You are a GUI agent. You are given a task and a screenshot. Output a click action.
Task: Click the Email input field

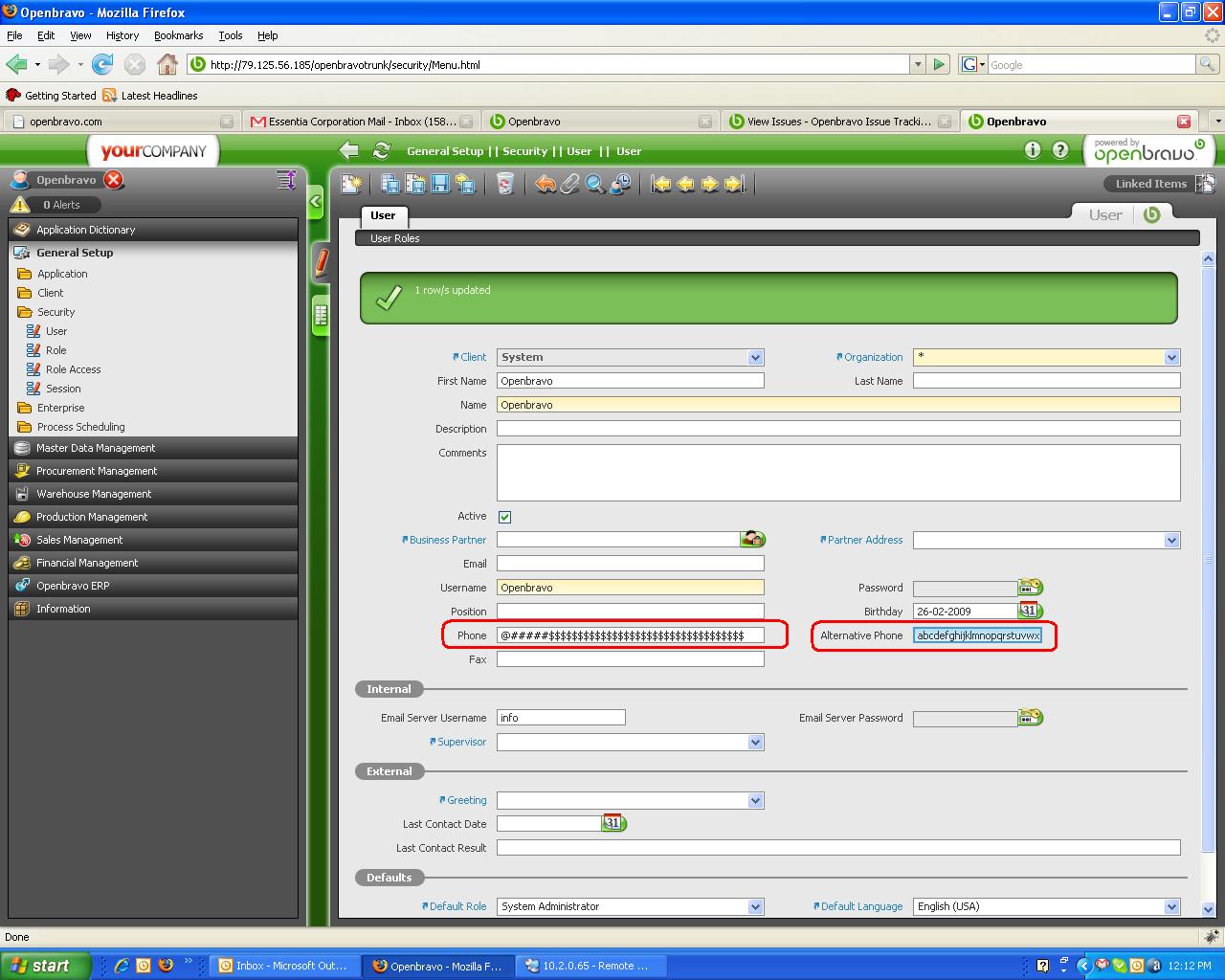(x=631, y=564)
